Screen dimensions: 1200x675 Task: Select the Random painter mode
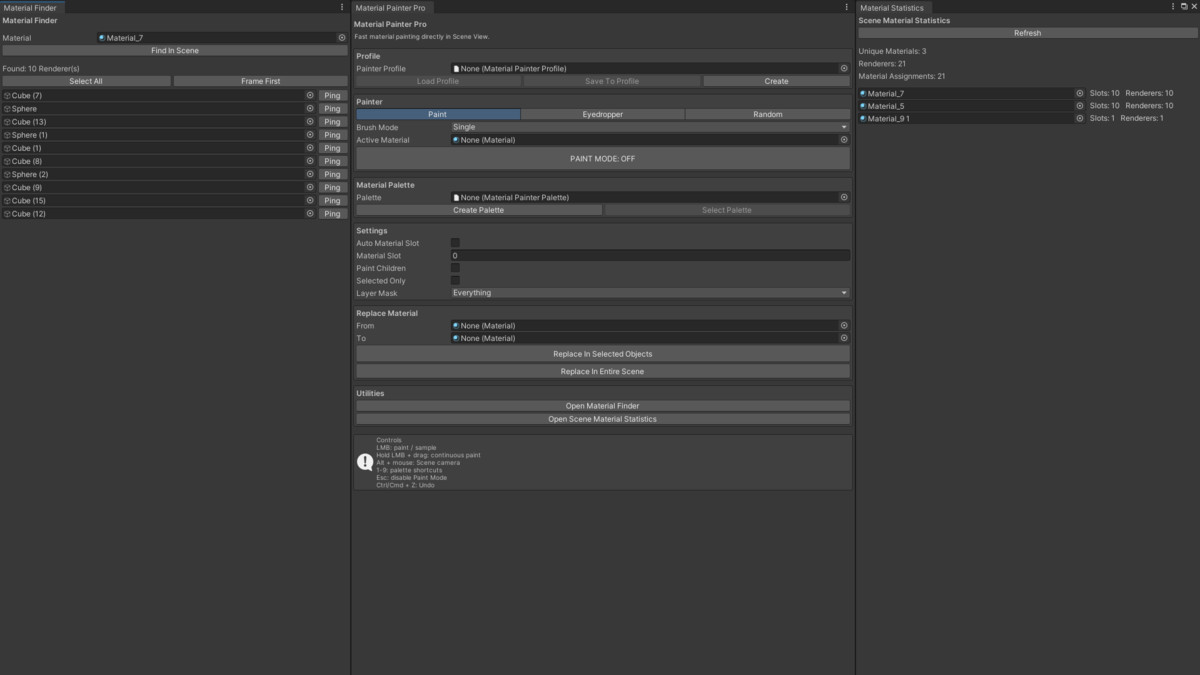pos(768,114)
